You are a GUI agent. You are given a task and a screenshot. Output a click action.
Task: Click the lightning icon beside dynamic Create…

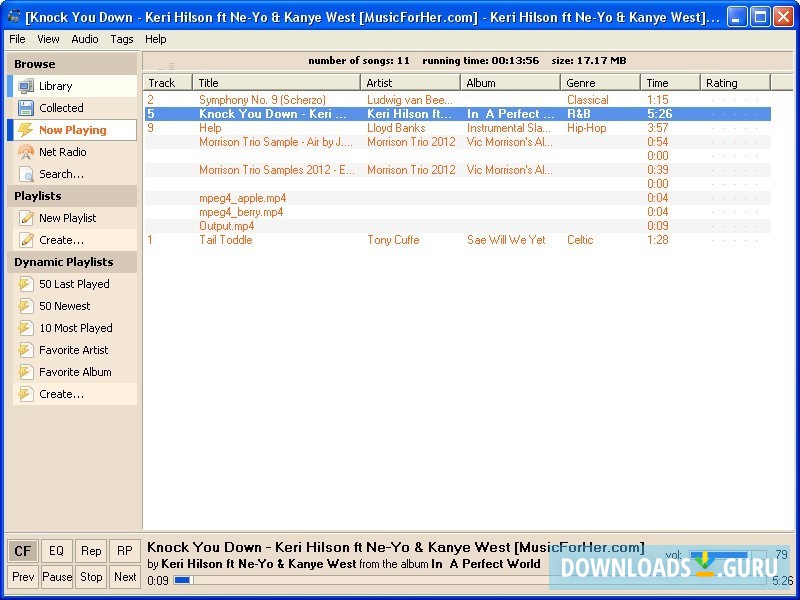pos(26,393)
